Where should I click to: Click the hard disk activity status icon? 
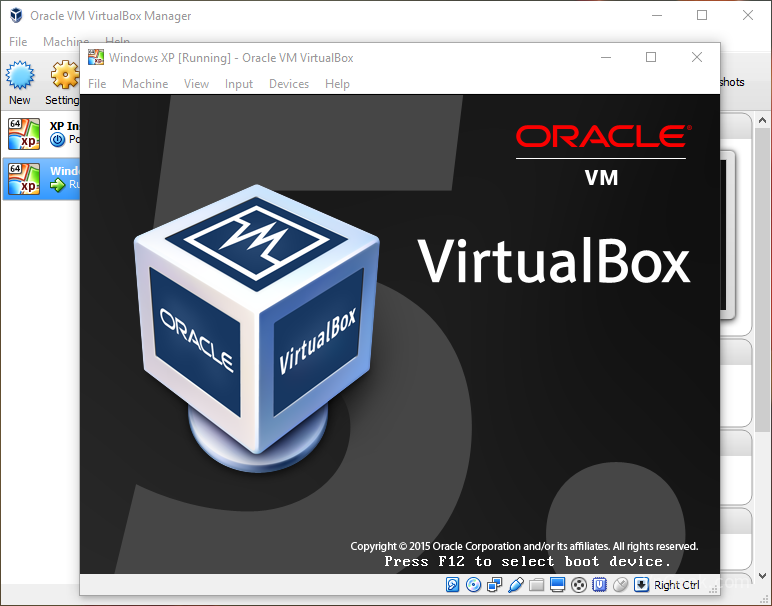452,584
